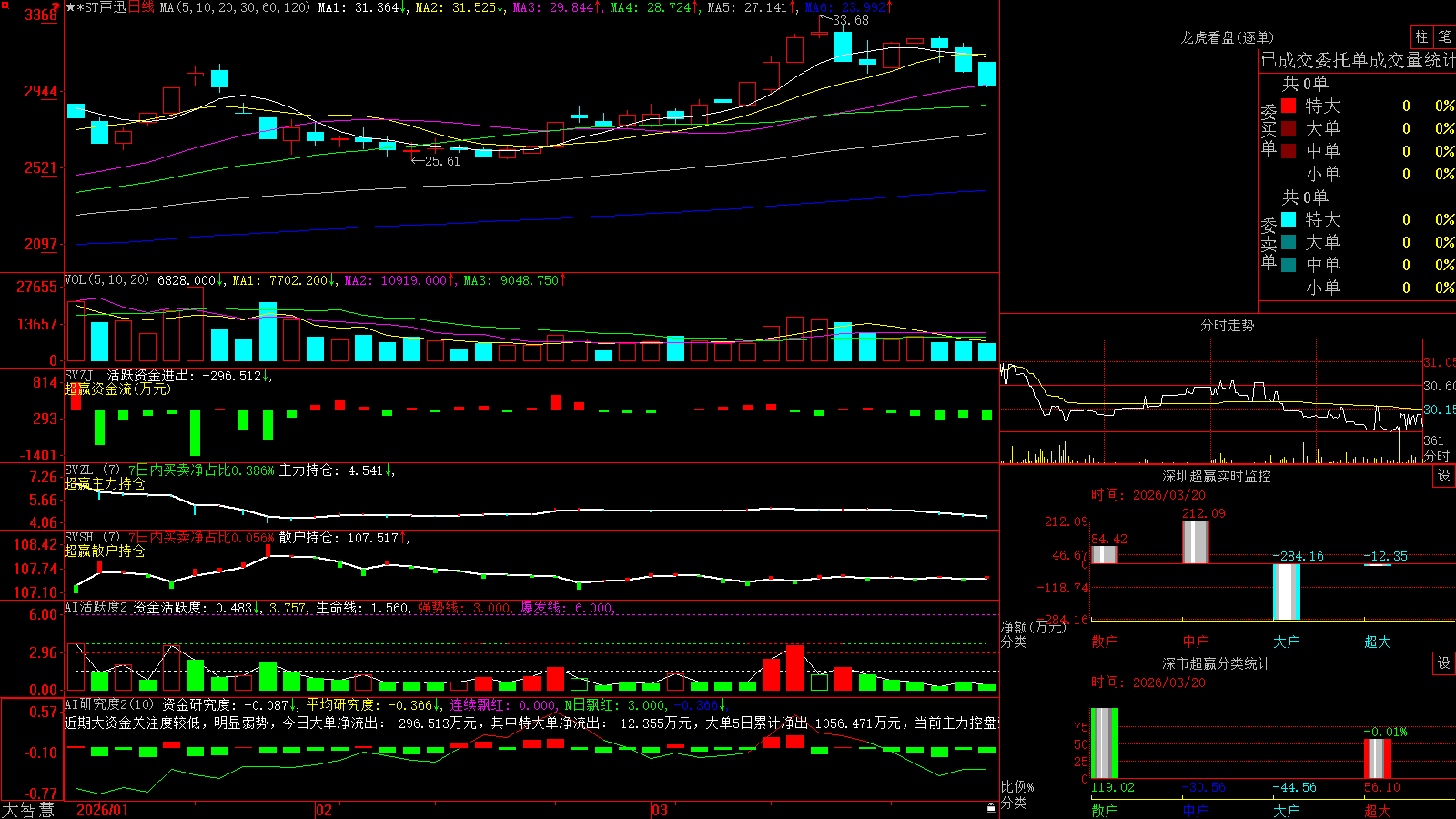1456x819 pixels.
Task: Select 中户 in 深圳超赢实时监控 chart
Action: [1196, 642]
